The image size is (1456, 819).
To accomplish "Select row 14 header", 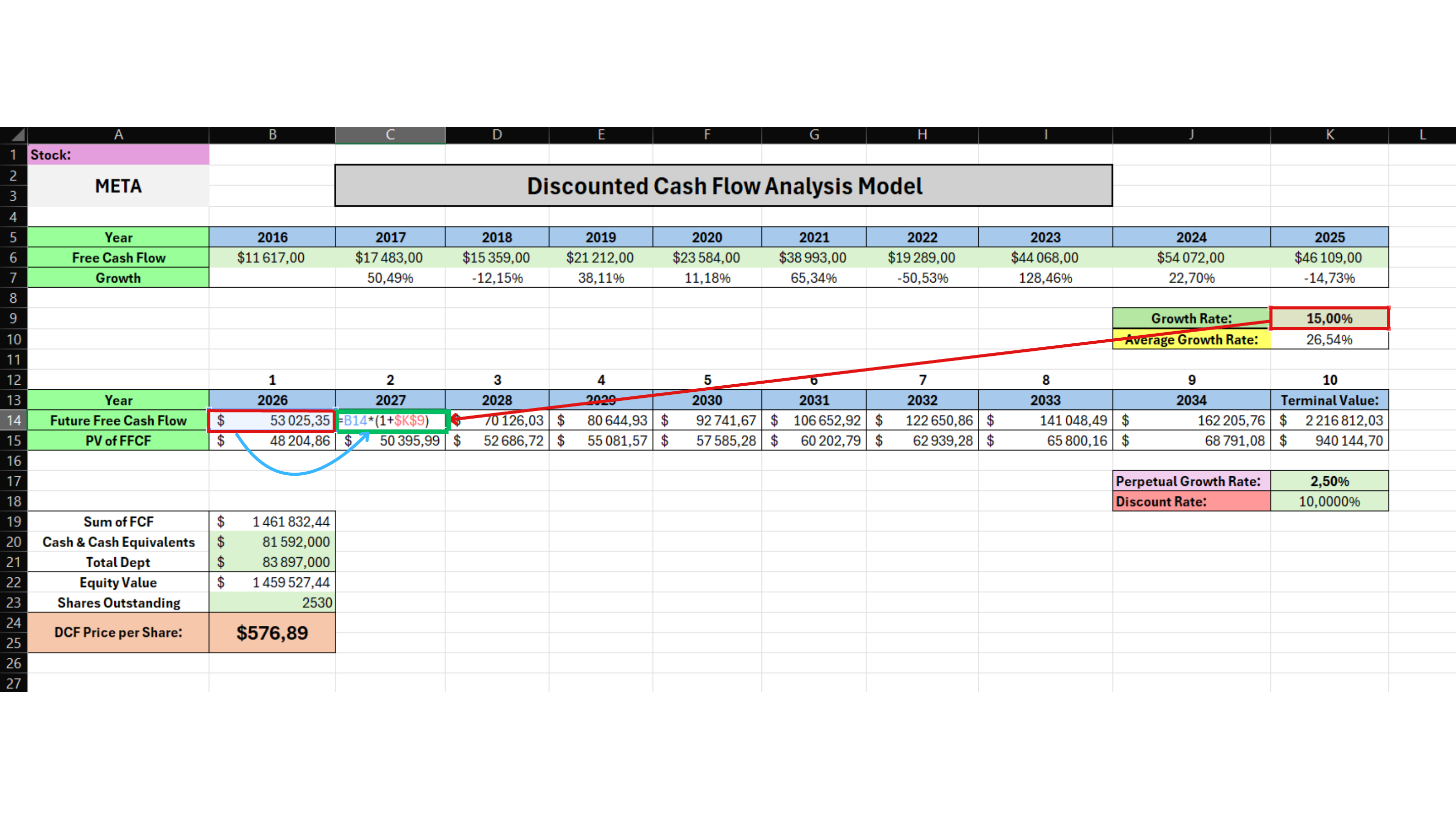I will (x=14, y=421).
